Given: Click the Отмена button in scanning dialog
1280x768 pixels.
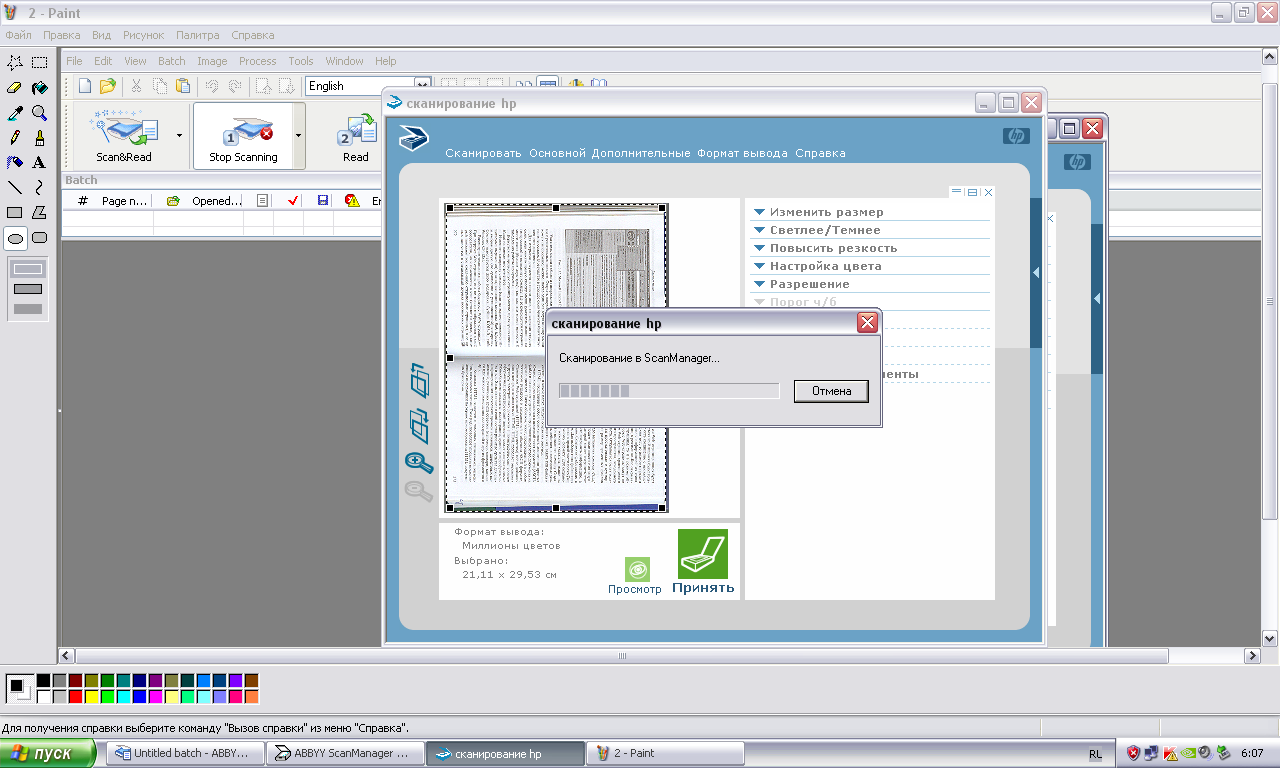Looking at the screenshot, I should click(x=831, y=391).
